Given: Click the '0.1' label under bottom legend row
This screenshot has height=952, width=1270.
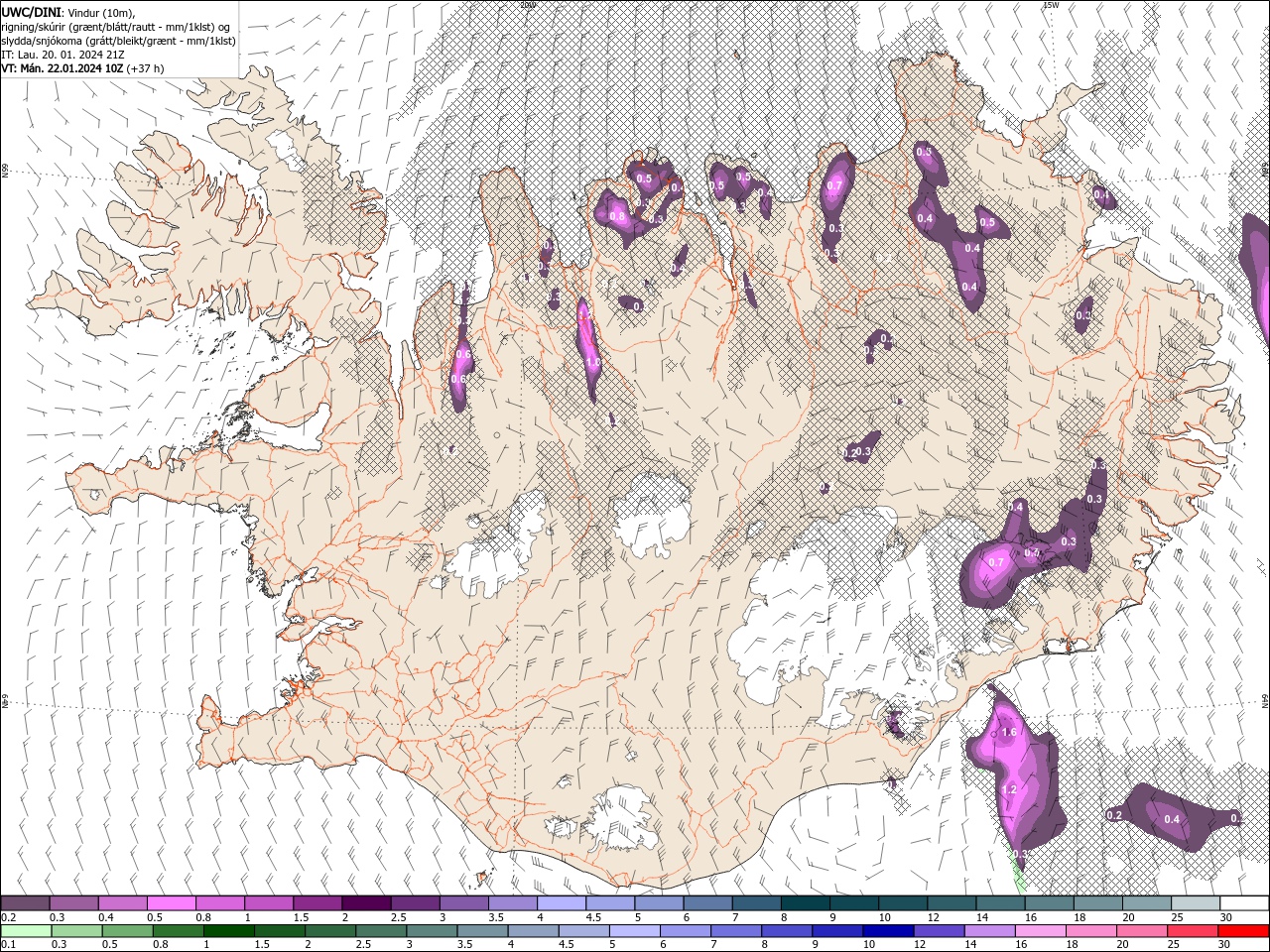Looking at the screenshot, I should click(8, 945).
